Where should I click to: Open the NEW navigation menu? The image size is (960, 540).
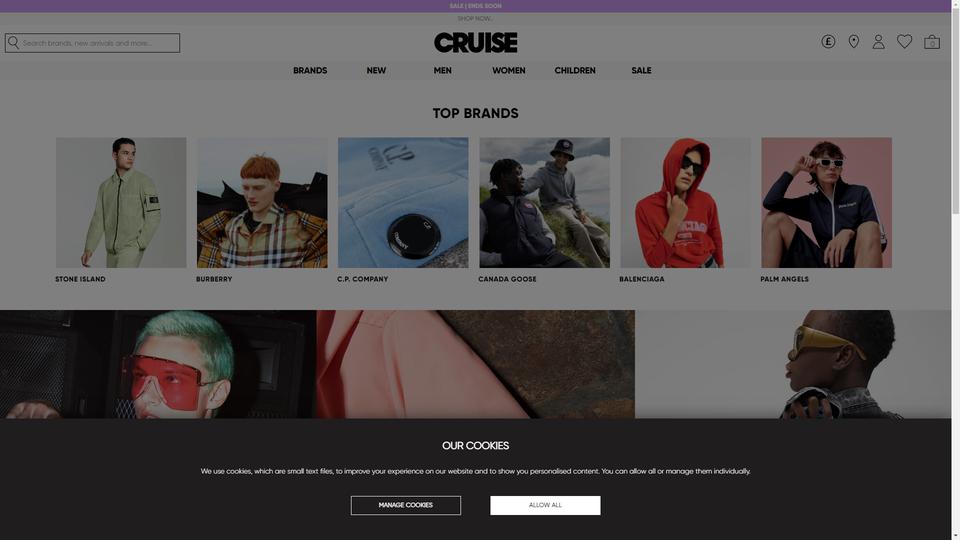tap(376, 70)
